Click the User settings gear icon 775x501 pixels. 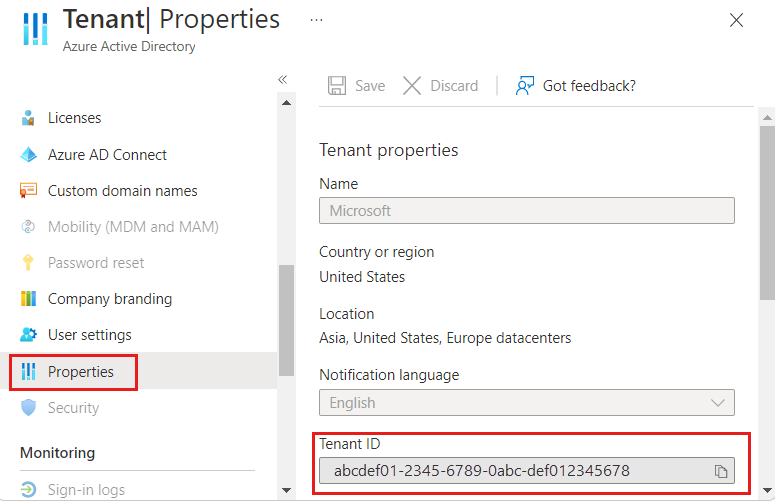point(28,335)
